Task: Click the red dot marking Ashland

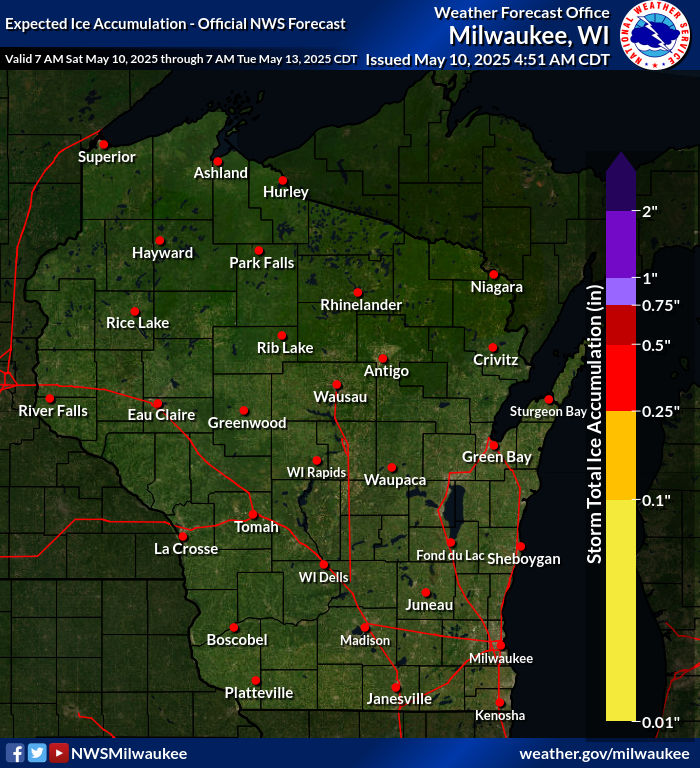Action: click(217, 161)
